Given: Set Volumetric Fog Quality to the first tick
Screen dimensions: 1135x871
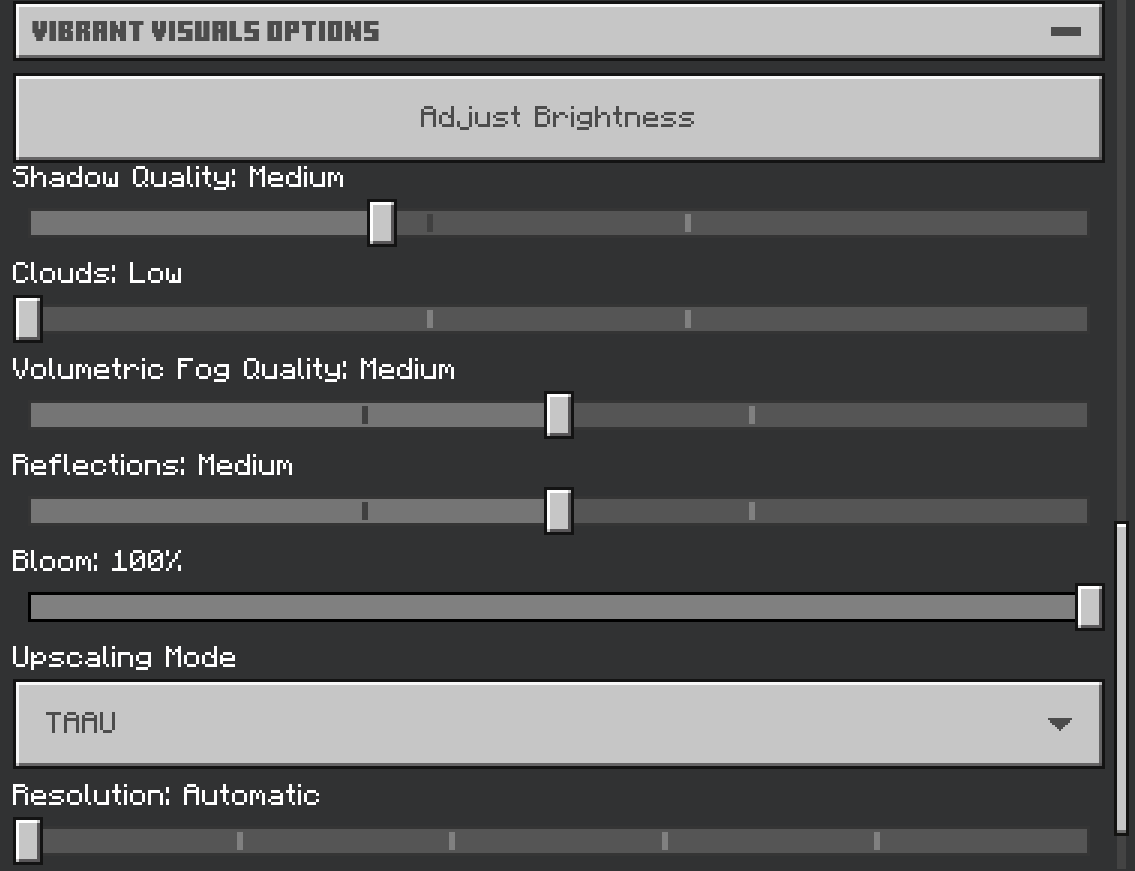Looking at the screenshot, I should tap(365, 415).
